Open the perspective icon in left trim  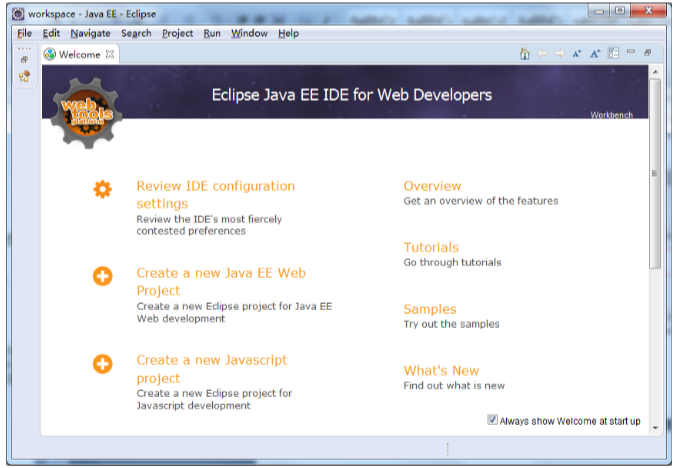click(x=24, y=76)
